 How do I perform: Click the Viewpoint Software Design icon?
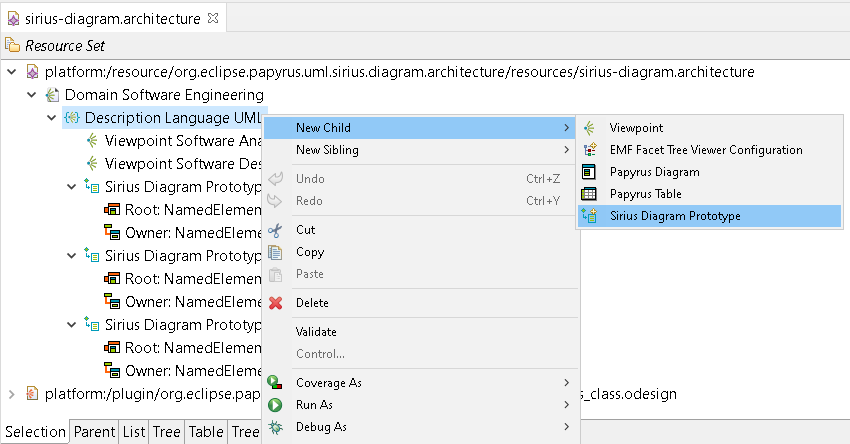92,163
